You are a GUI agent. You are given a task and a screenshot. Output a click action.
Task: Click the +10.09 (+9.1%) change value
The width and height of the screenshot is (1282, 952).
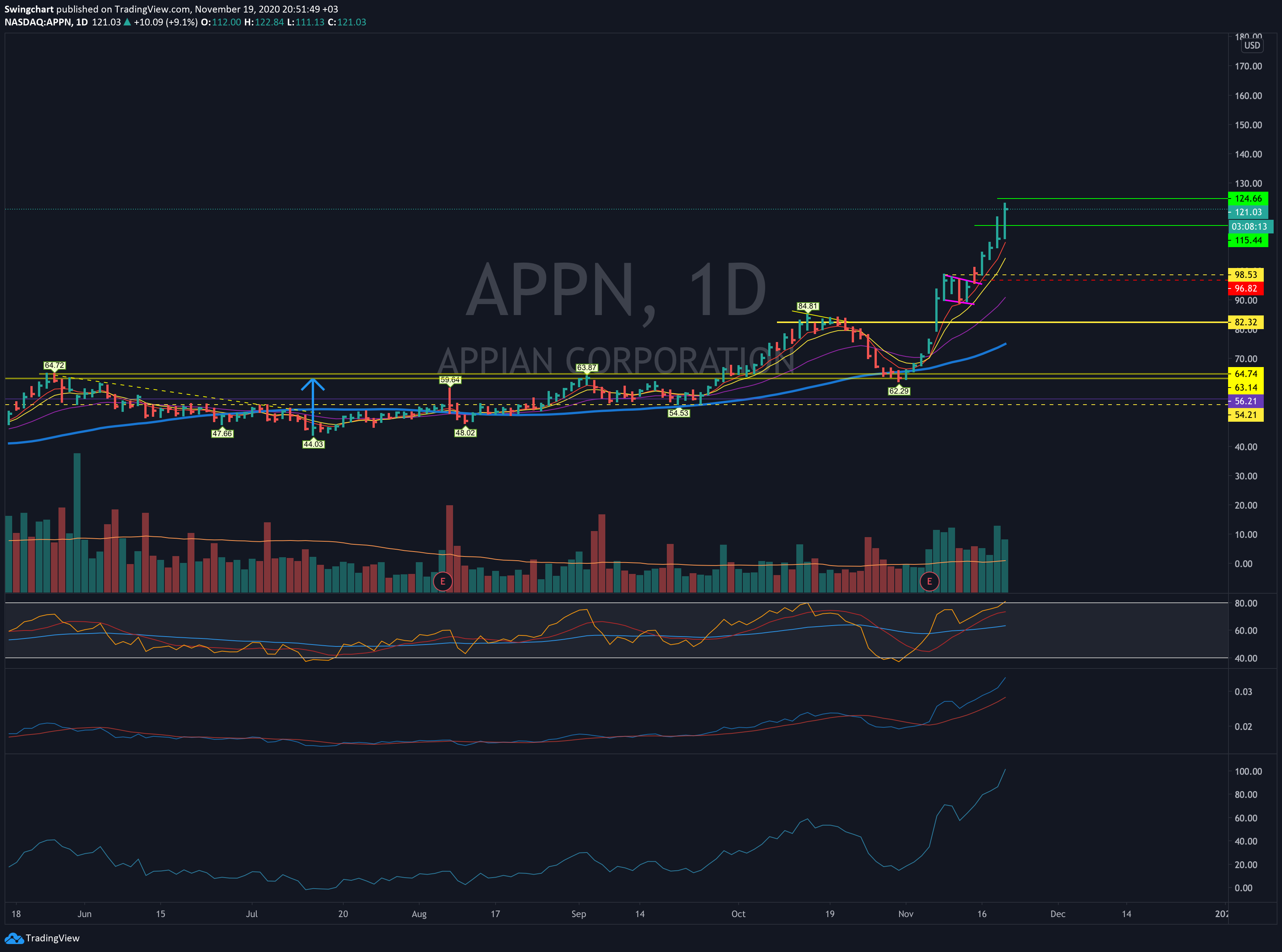166,22
